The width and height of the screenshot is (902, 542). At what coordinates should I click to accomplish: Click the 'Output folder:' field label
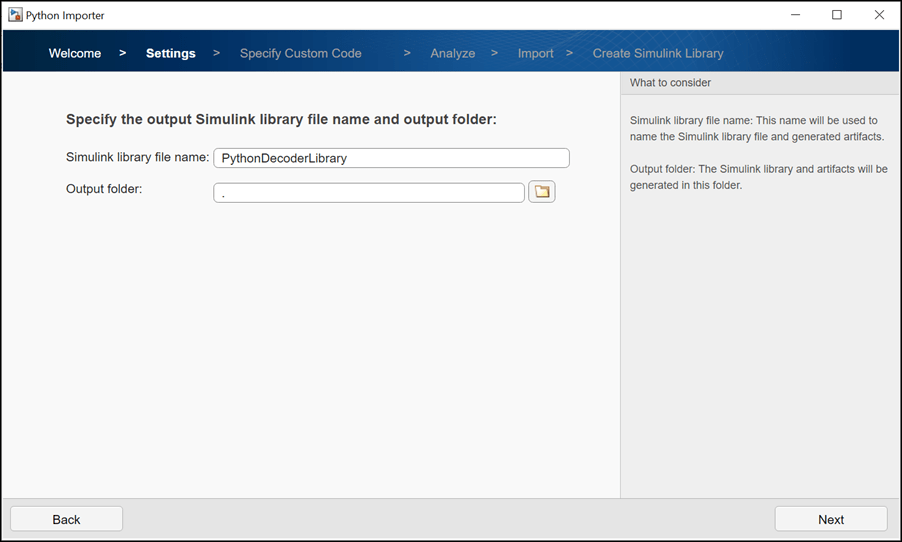click(x=104, y=188)
